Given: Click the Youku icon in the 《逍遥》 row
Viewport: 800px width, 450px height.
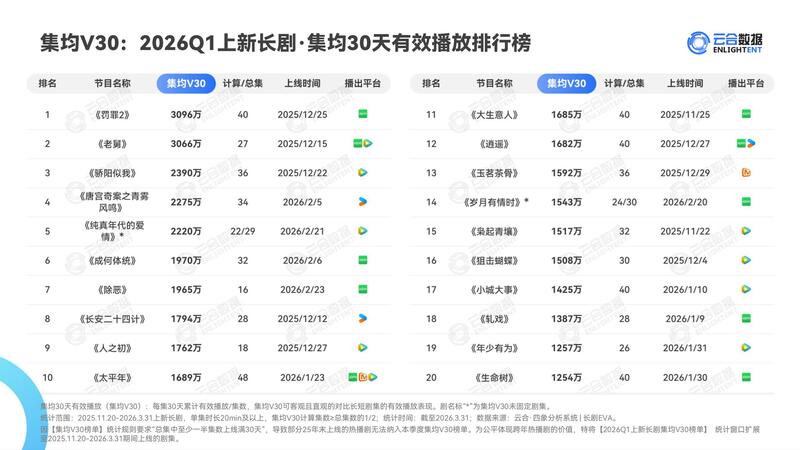Looking at the screenshot, I should [750, 144].
